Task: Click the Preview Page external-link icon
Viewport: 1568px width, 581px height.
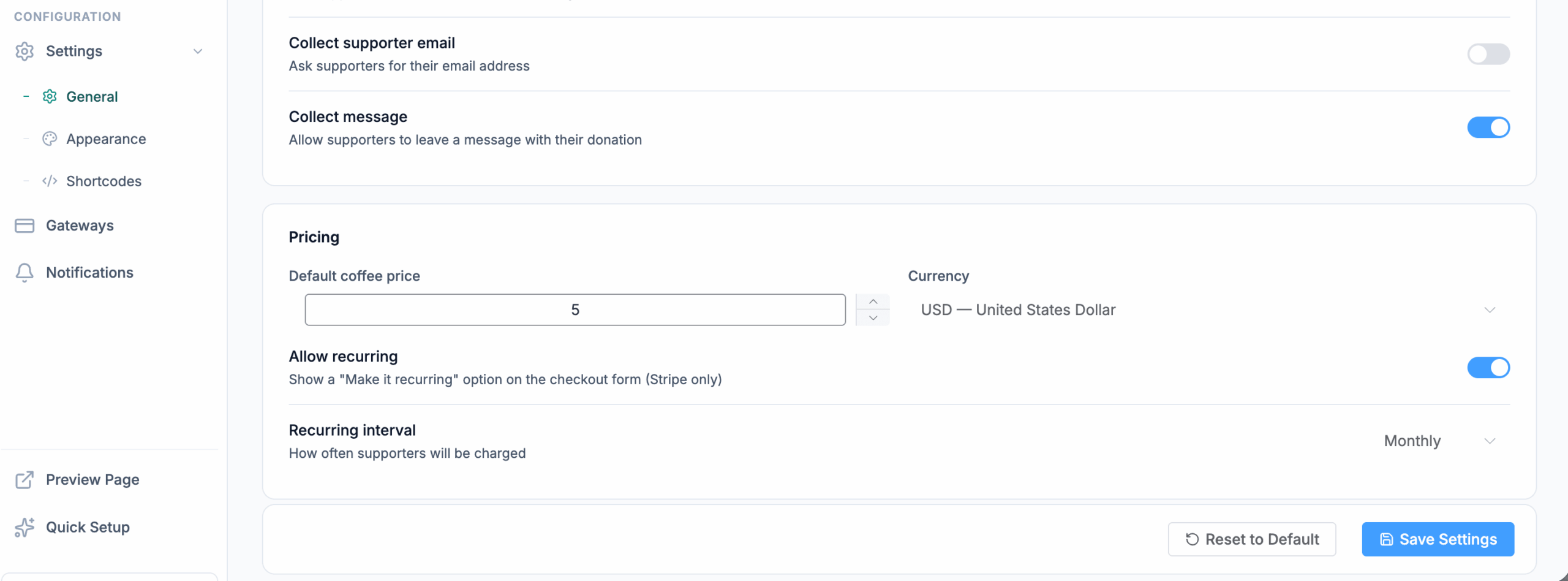Action: coord(24,480)
